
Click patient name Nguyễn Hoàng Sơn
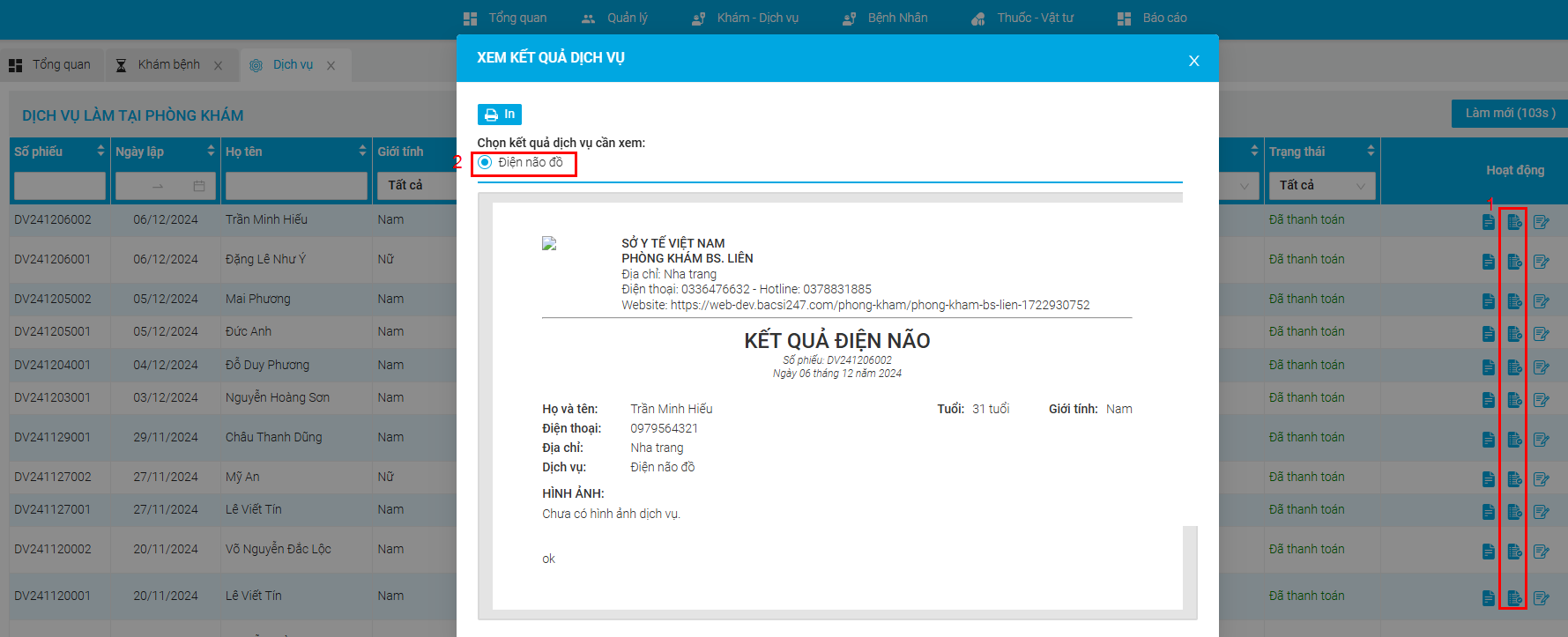pos(278,397)
